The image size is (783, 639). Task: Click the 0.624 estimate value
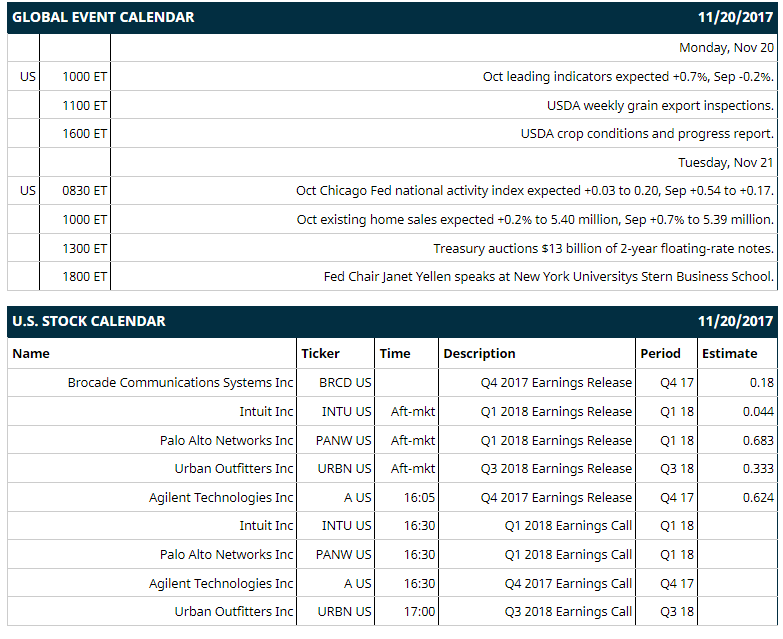[758, 497]
